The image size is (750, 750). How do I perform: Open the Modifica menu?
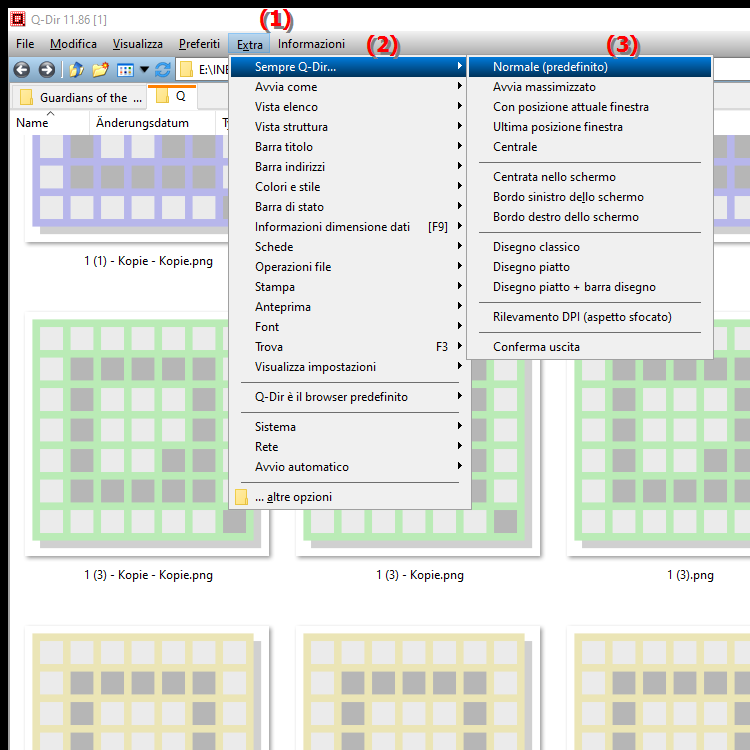pos(73,44)
